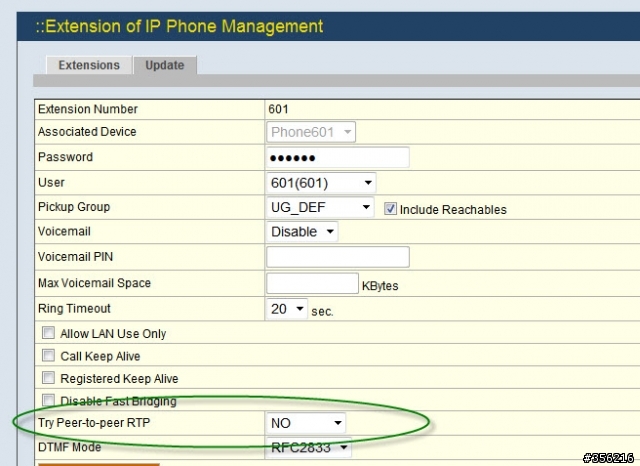Switch to the Extensions tab
640x466 pixels.
coord(89,65)
